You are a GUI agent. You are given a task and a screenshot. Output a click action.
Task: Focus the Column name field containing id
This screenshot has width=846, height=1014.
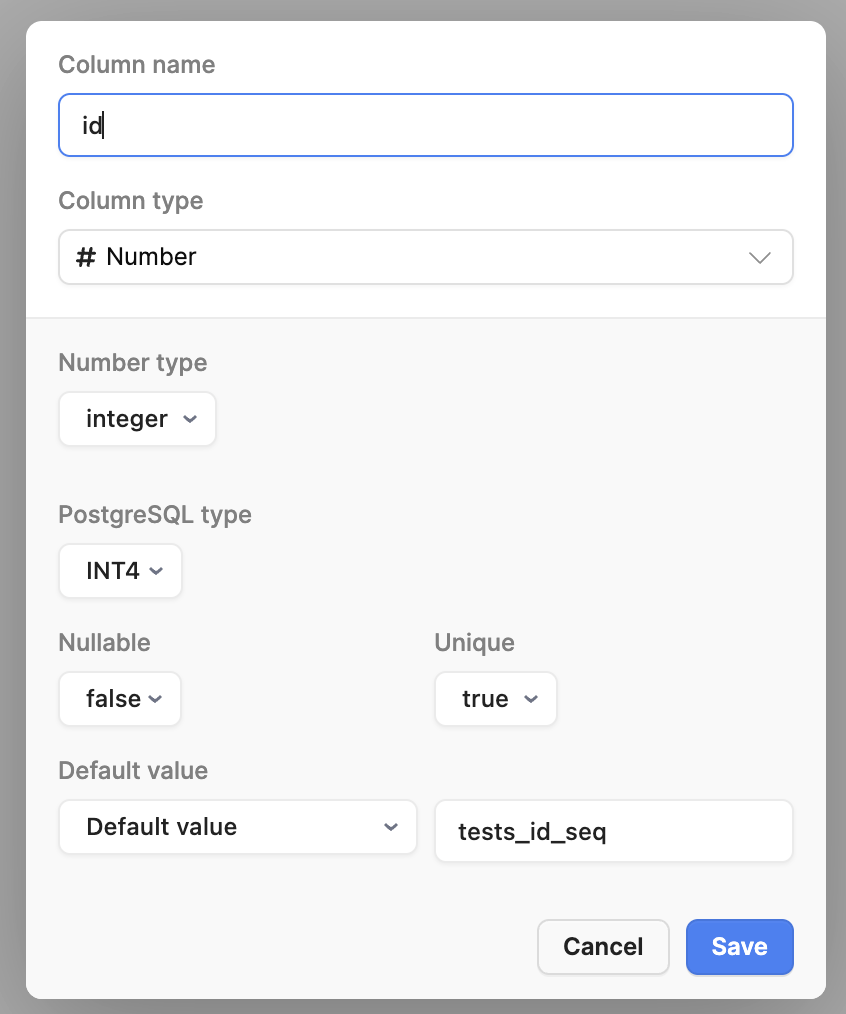click(x=426, y=125)
